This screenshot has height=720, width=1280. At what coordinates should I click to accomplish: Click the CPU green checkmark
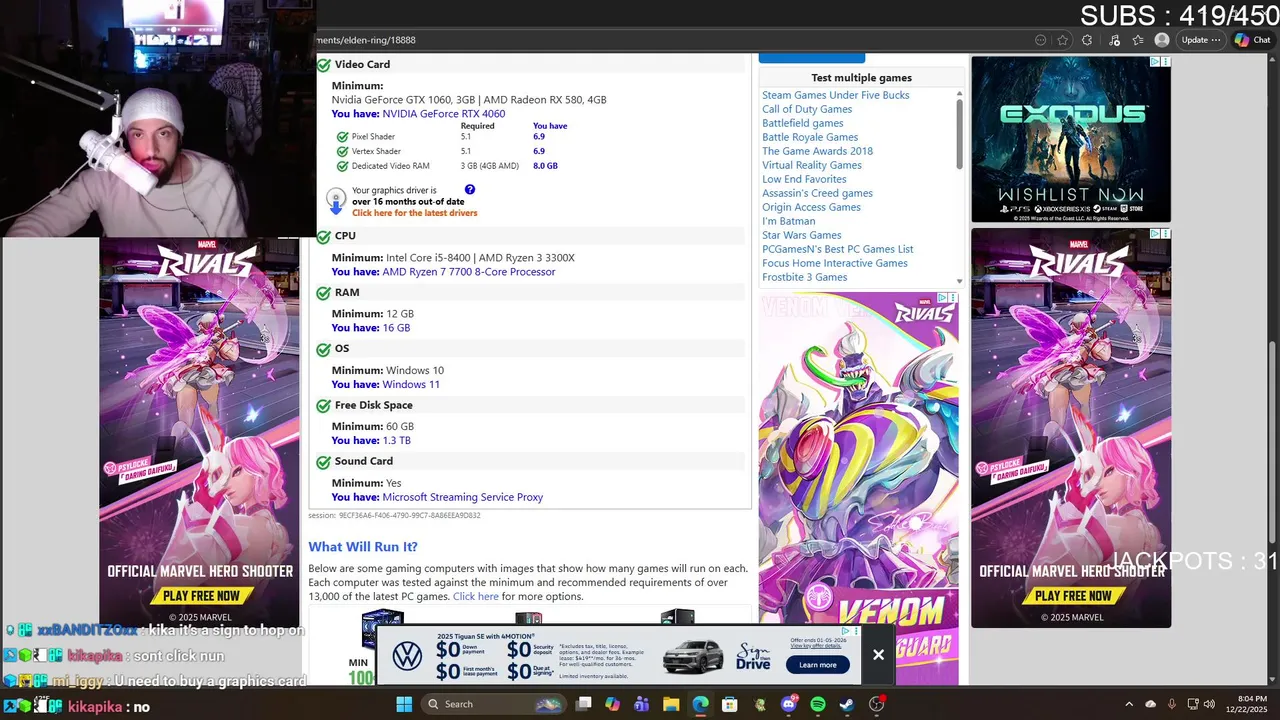(324, 237)
